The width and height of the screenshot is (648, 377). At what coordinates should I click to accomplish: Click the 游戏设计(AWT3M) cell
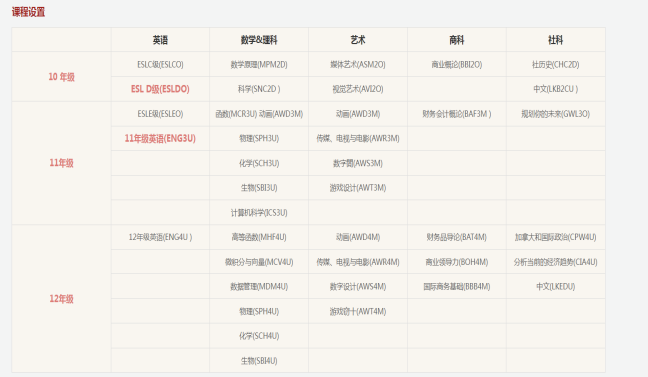tap(358, 188)
